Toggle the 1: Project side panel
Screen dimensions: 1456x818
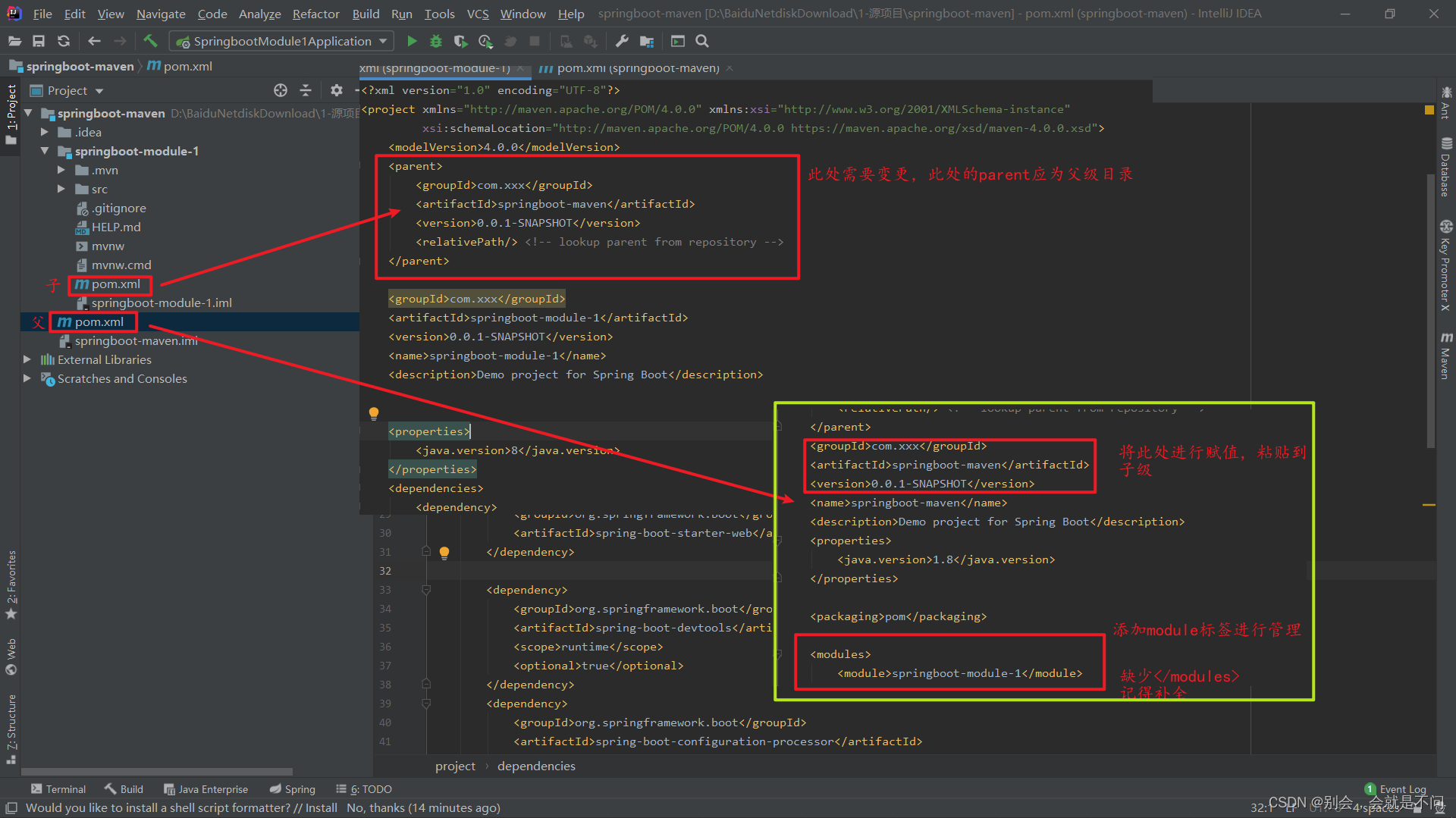click(x=11, y=114)
